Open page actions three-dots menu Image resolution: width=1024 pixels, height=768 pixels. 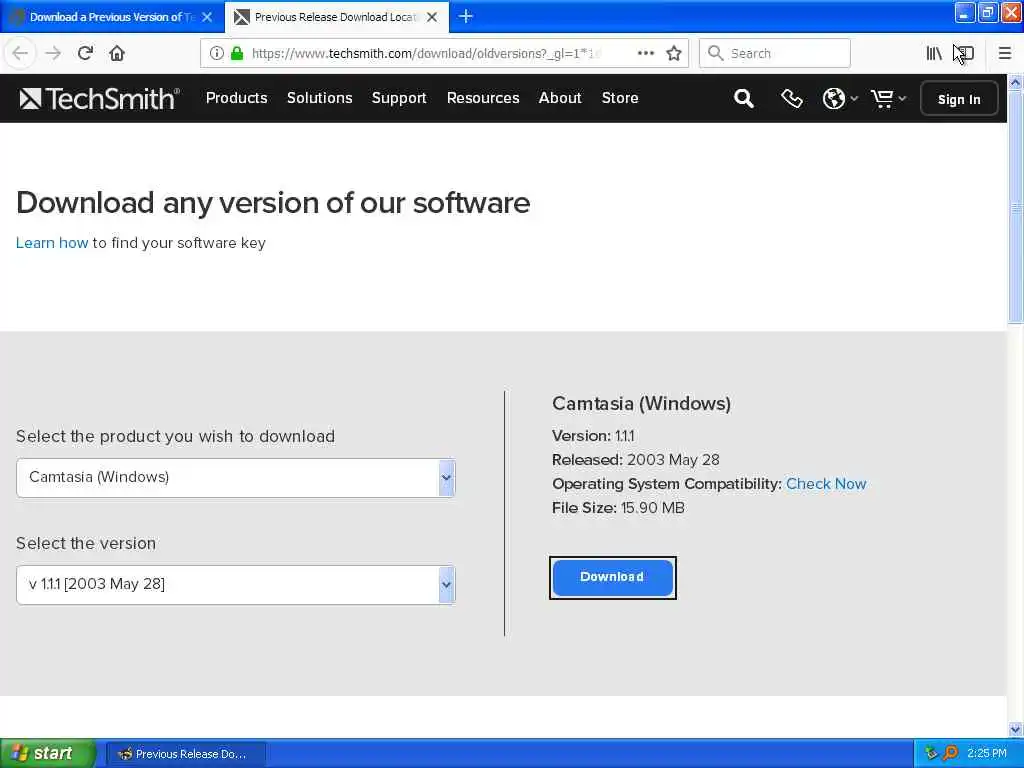click(646, 53)
